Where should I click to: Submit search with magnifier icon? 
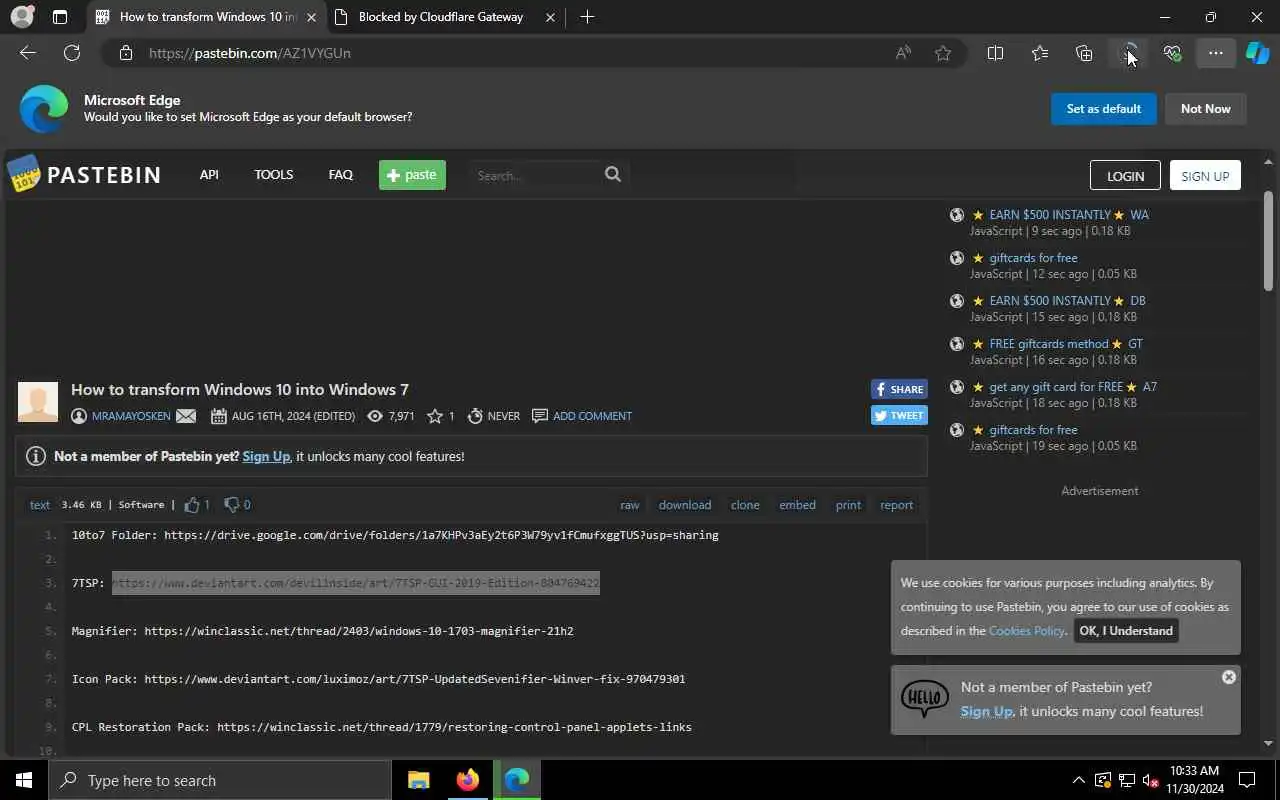click(x=613, y=174)
